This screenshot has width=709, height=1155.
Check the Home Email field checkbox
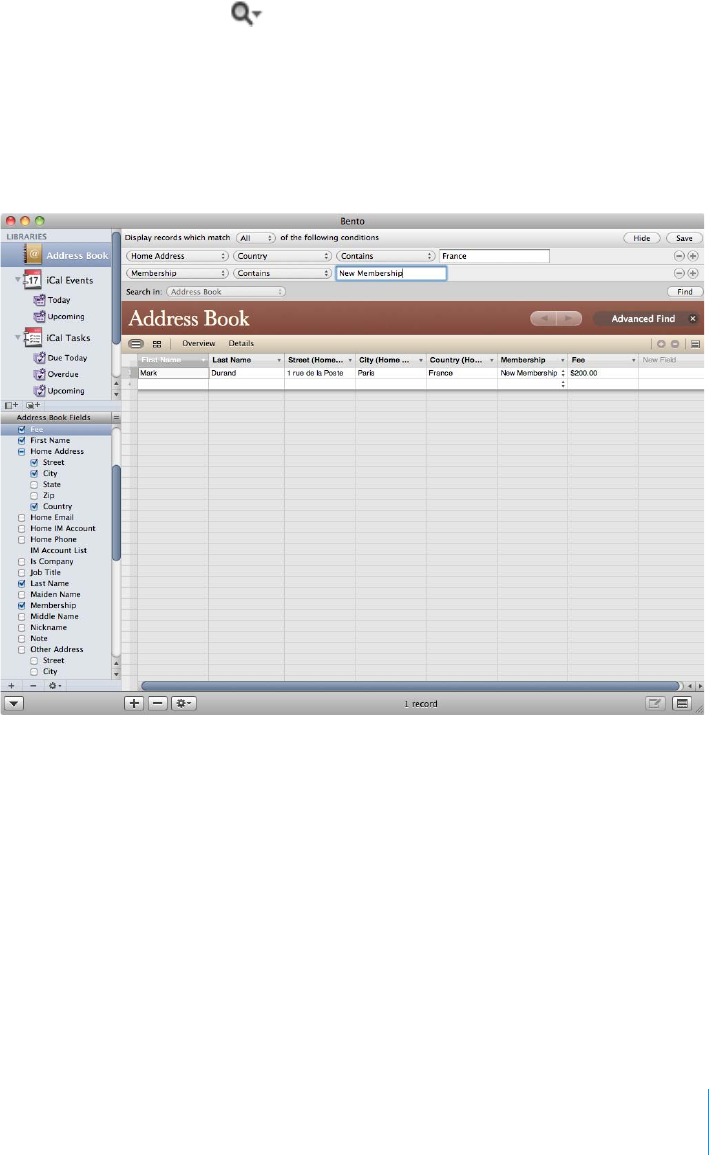coord(21,518)
